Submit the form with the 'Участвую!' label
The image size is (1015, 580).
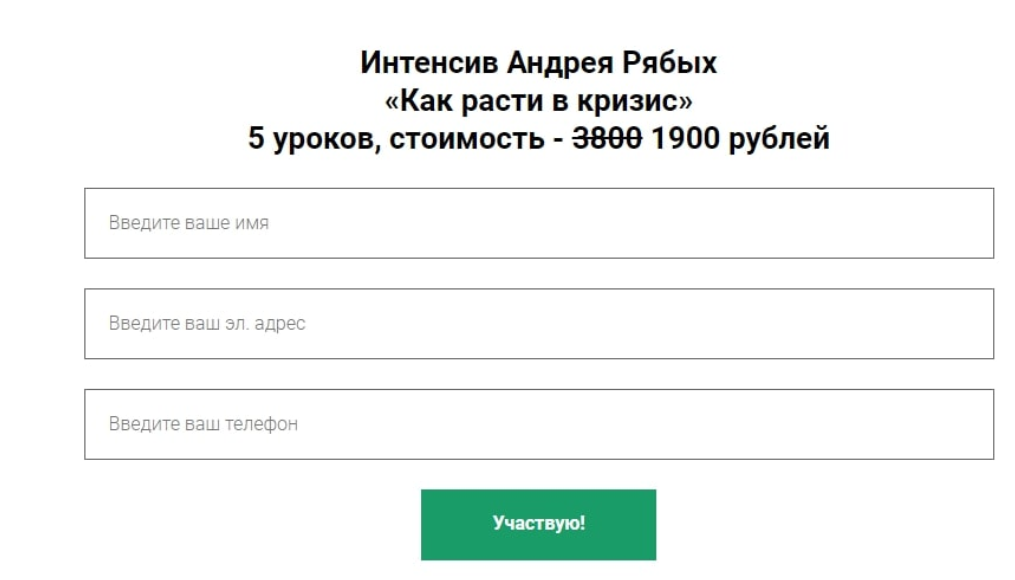pyautogui.click(x=538, y=524)
